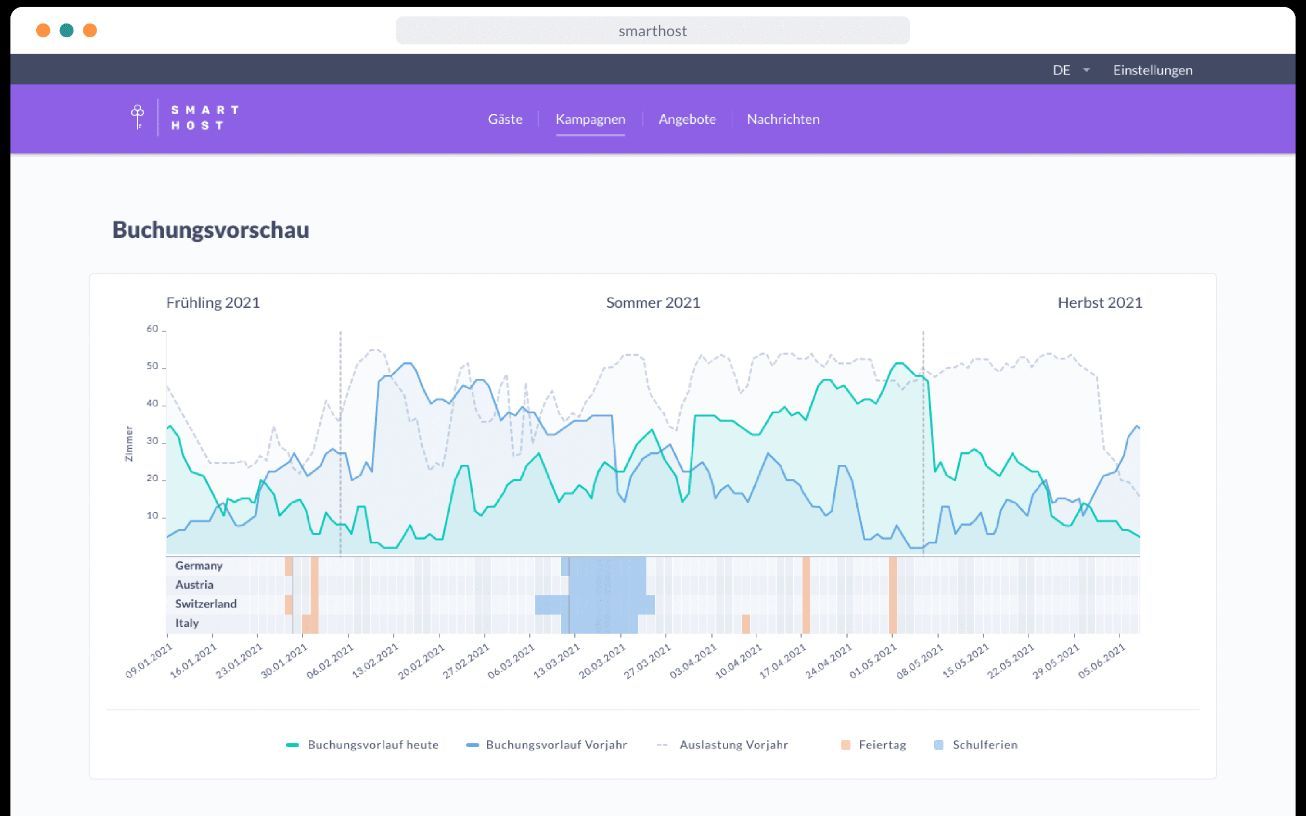Switch to the Gäste tab
Image resolution: width=1306 pixels, height=816 pixels.
[x=505, y=119]
